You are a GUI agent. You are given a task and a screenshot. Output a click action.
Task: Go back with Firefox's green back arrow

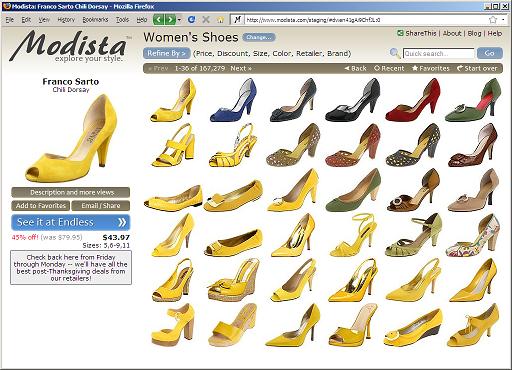pos(158,20)
